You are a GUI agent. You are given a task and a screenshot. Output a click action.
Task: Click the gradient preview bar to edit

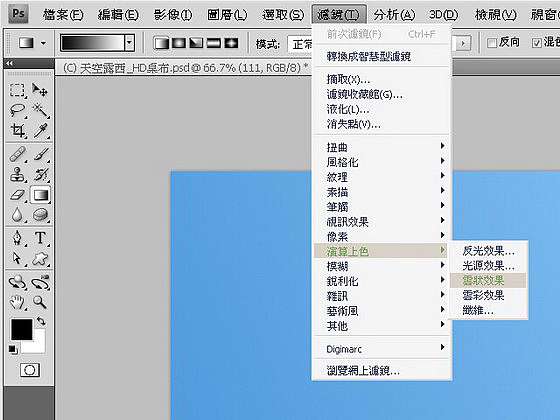pos(92,43)
